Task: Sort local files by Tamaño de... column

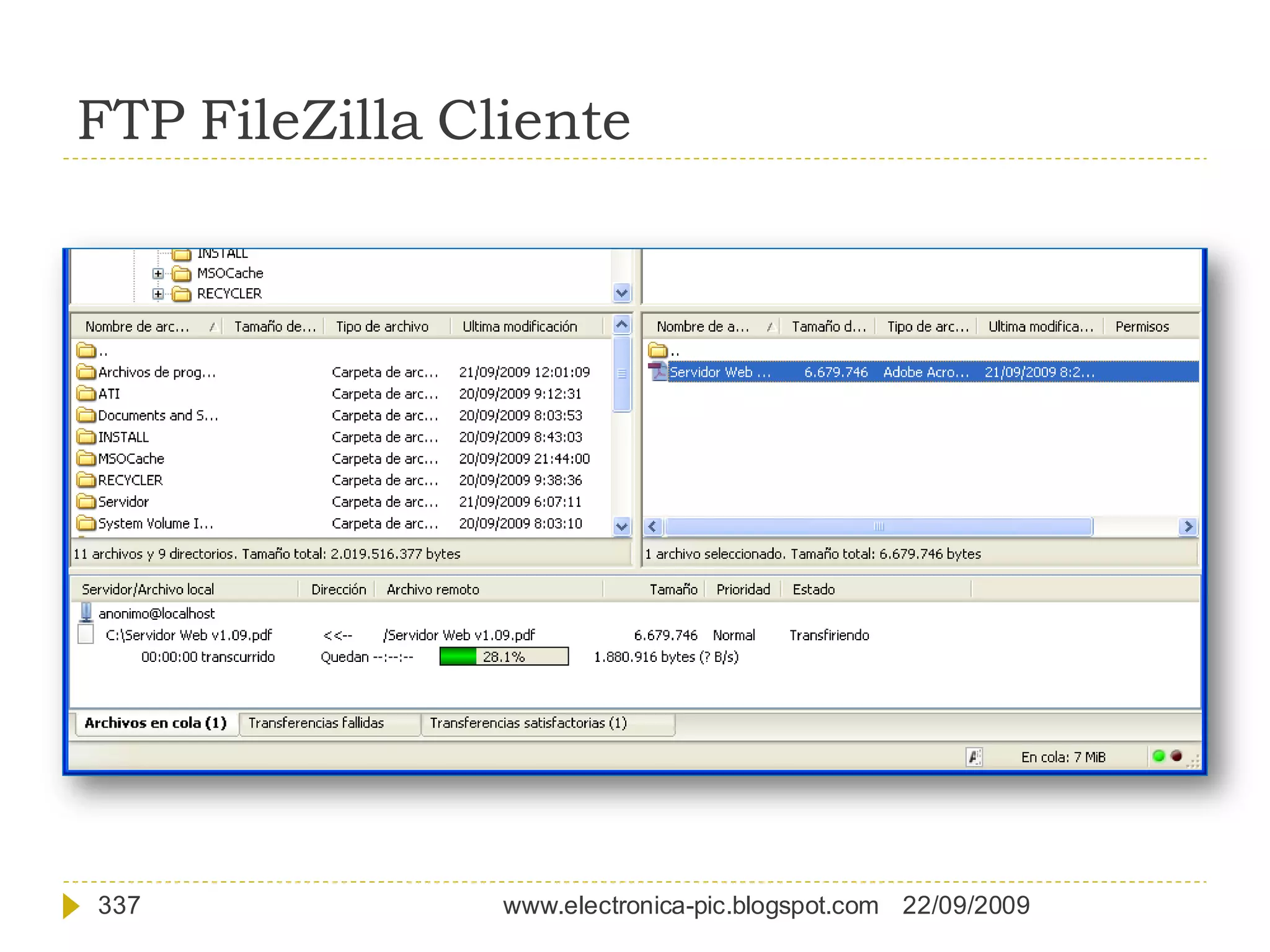Action: (274, 327)
